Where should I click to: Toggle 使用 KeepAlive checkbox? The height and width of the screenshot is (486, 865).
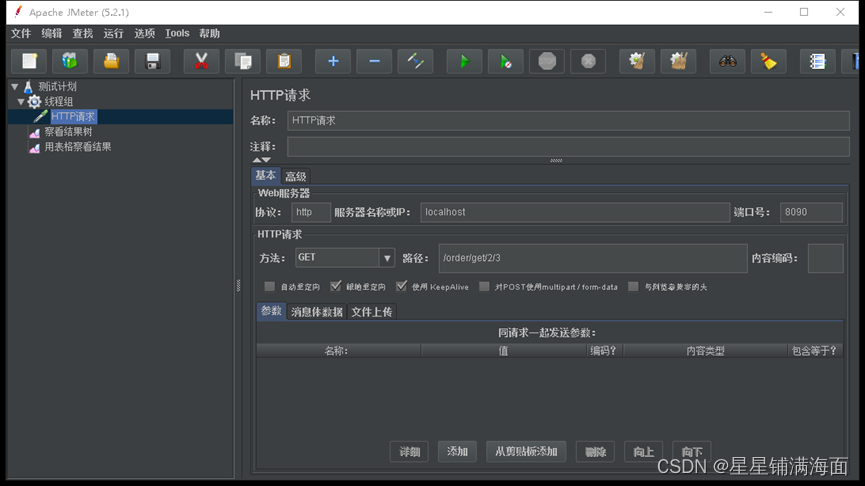[x=401, y=286]
